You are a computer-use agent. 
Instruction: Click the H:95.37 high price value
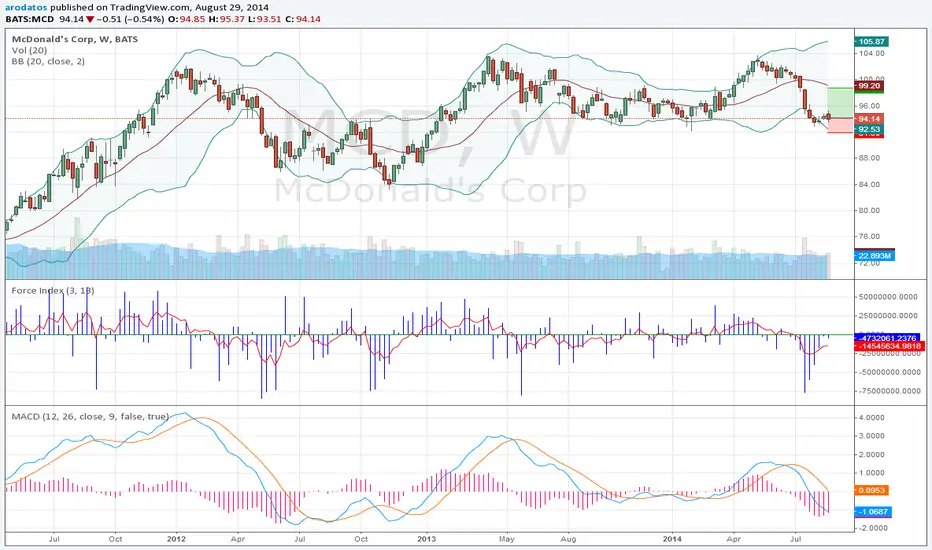point(226,19)
